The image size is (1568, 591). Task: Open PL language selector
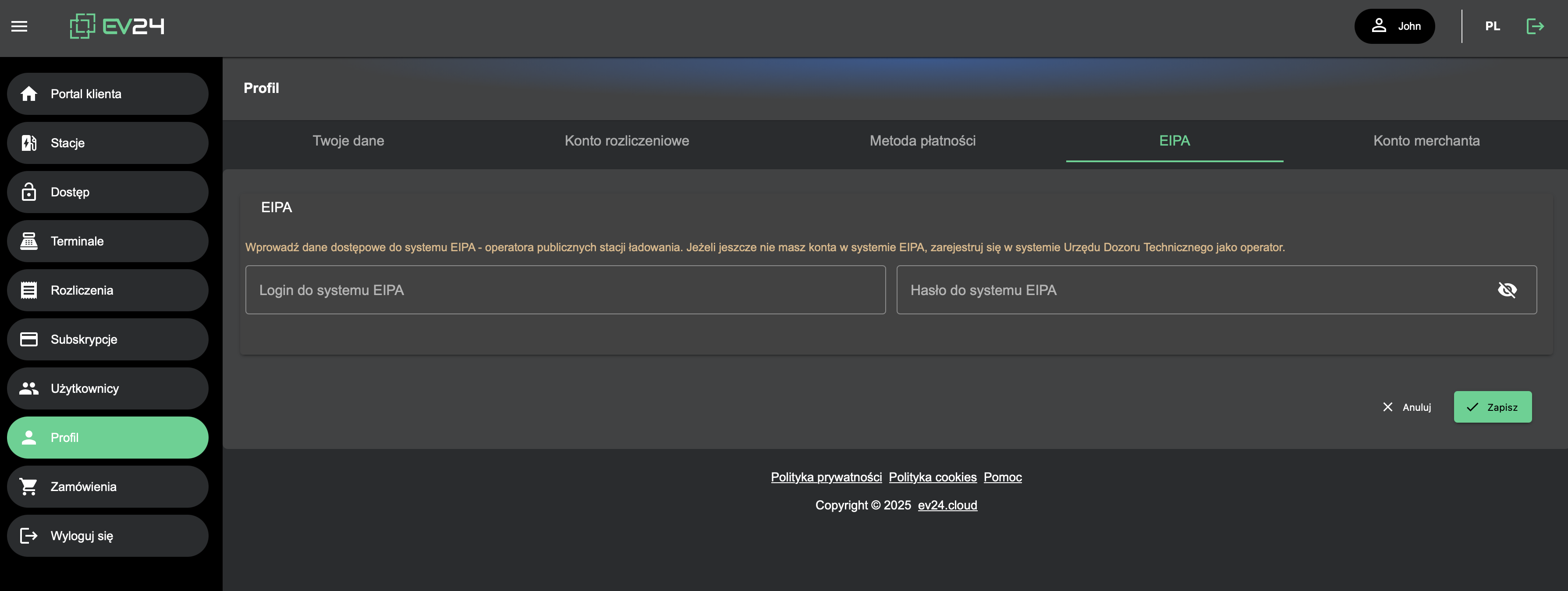(1492, 26)
